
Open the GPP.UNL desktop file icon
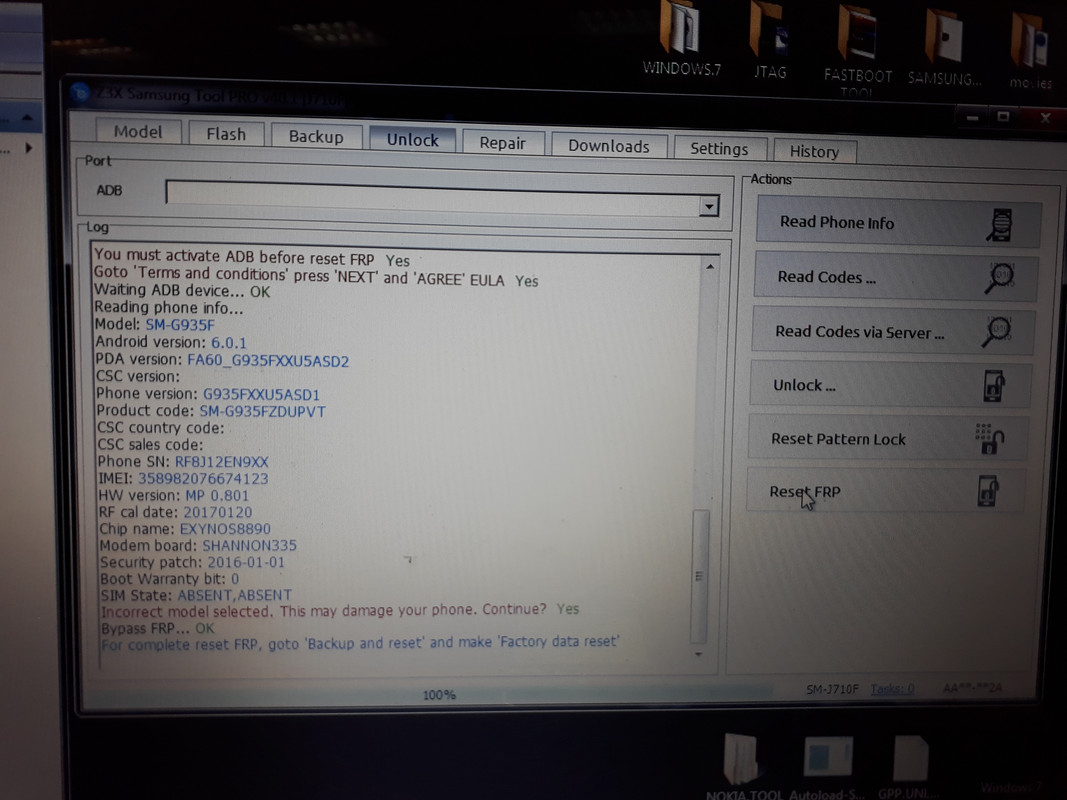click(x=910, y=767)
